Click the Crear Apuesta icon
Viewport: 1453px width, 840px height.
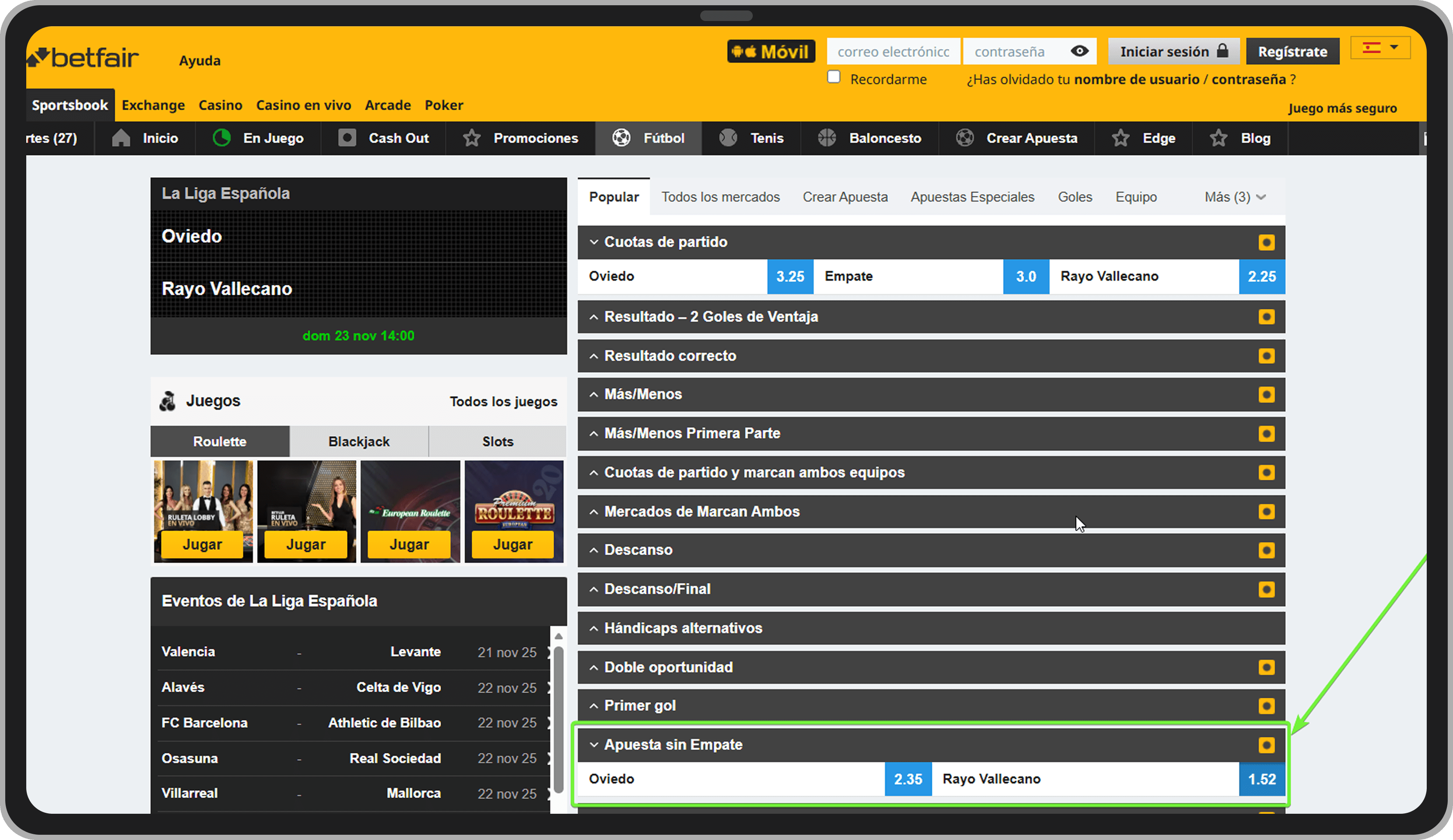965,138
